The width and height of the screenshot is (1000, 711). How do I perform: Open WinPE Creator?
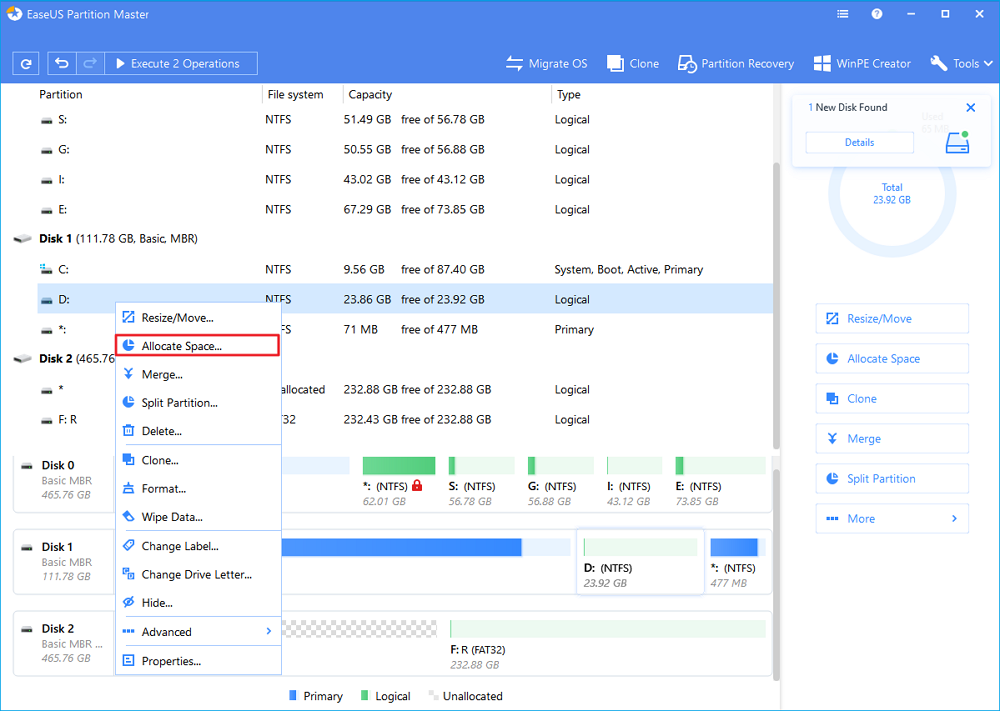coord(861,64)
